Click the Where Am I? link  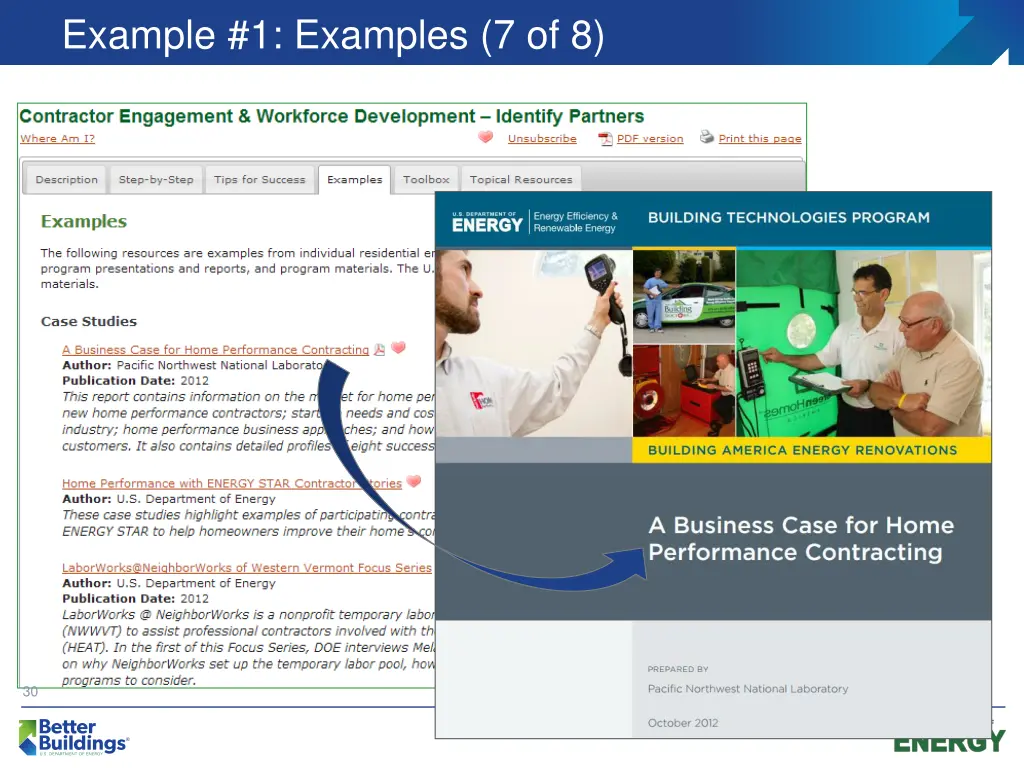tap(57, 138)
